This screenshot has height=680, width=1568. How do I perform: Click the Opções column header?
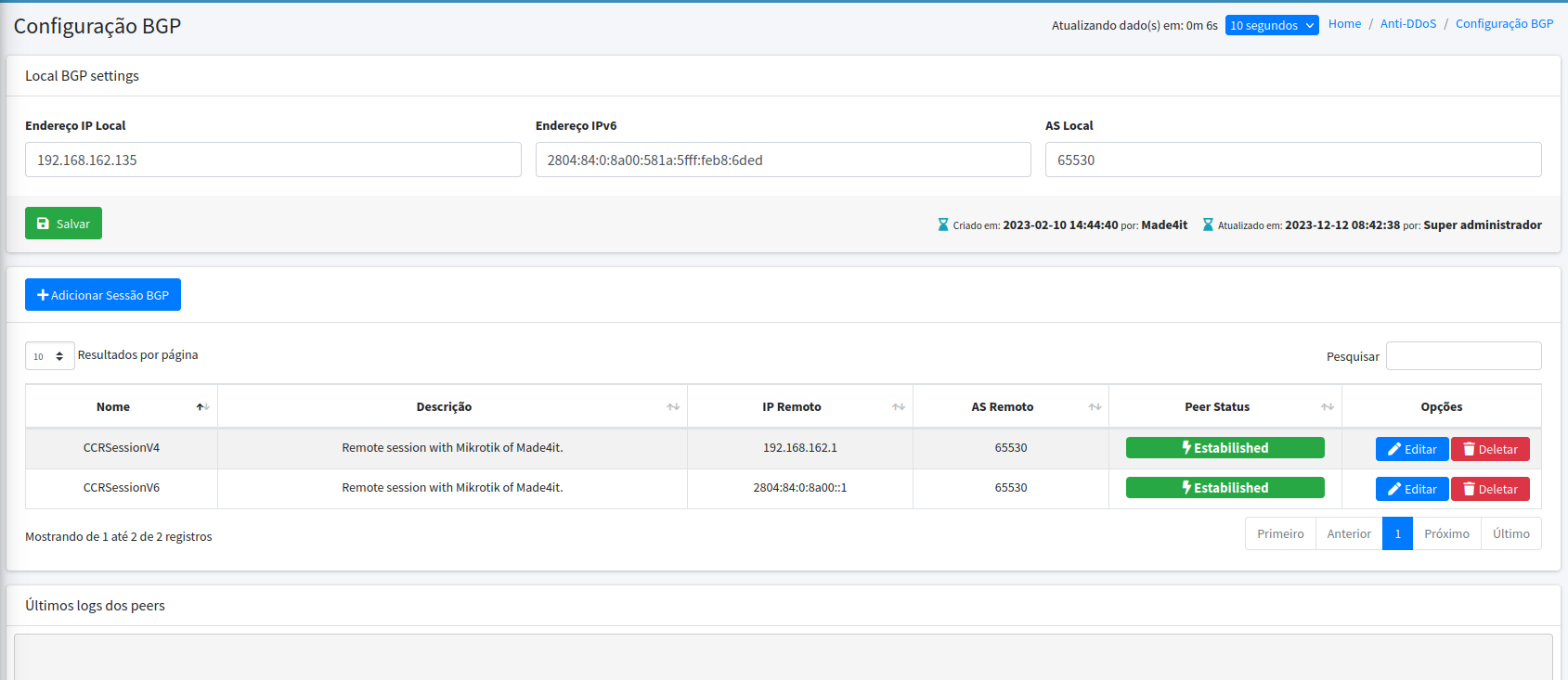1442,407
